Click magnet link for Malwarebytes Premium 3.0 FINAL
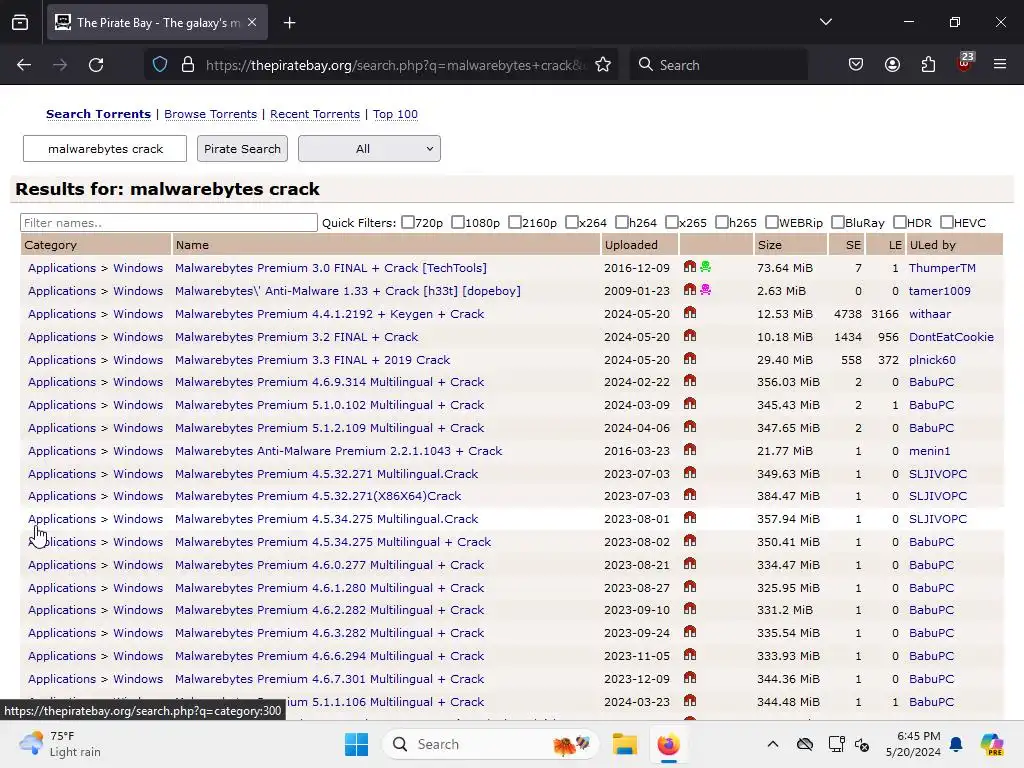Viewport: 1024px width, 768px height. pyautogui.click(x=690, y=266)
